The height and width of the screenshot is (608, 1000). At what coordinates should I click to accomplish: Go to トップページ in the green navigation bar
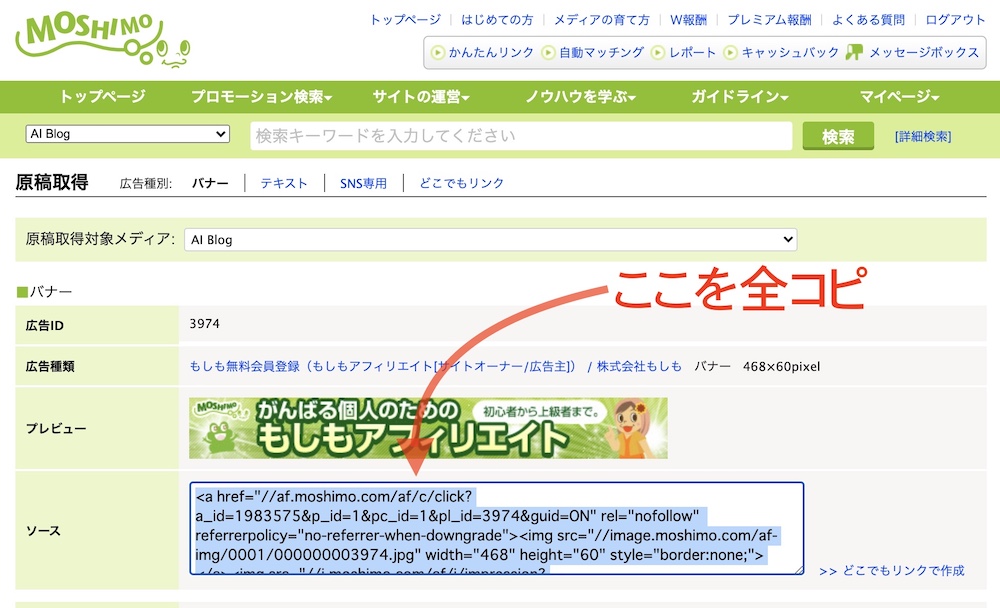[x=103, y=97]
